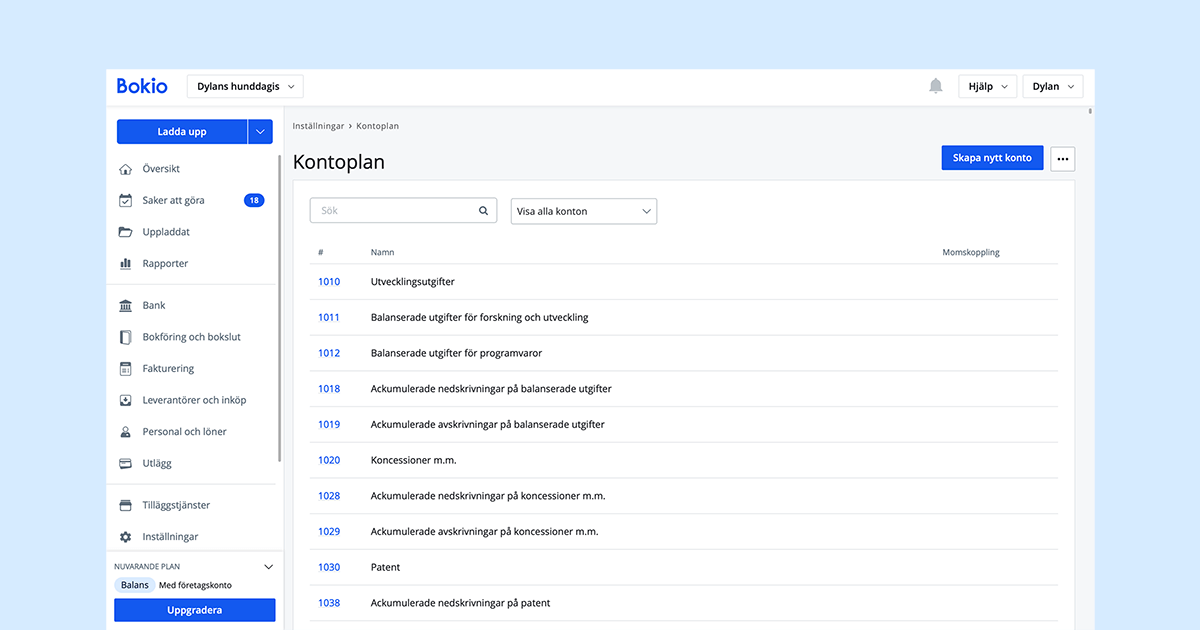
Task: Open the Visa alla konton filter
Action: click(x=583, y=211)
